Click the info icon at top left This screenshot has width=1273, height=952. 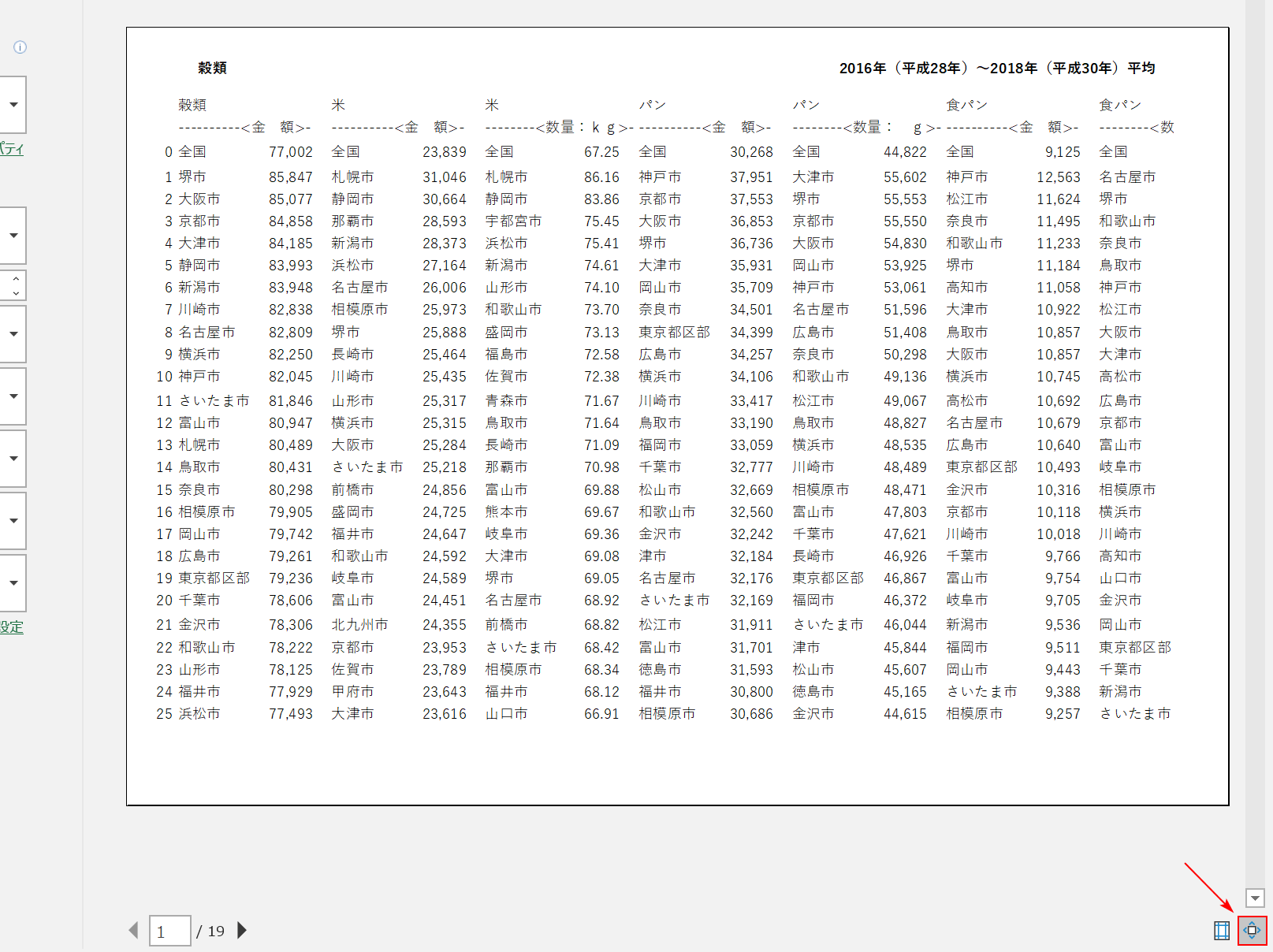[x=20, y=47]
